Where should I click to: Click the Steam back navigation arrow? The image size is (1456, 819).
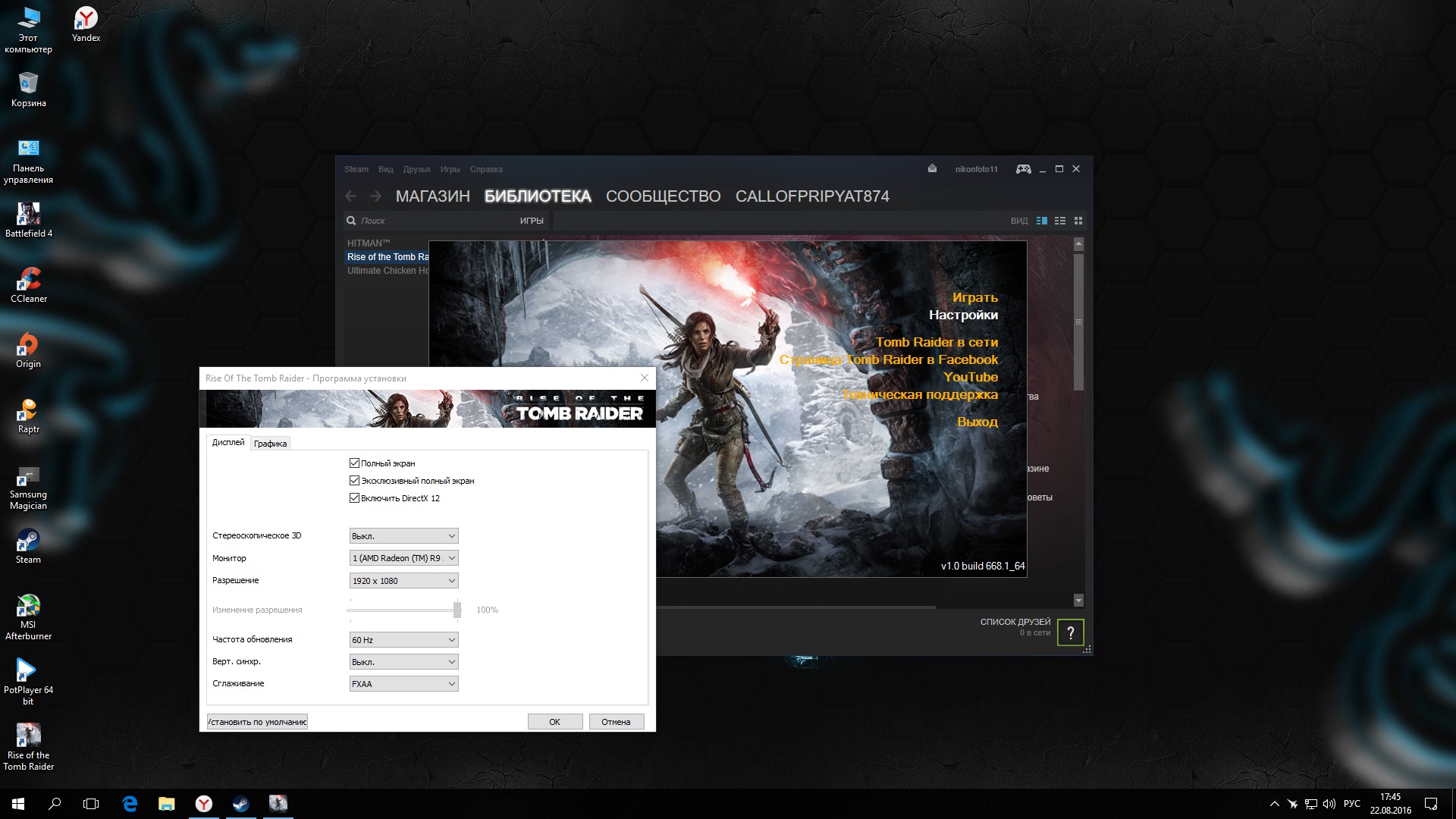pyautogui.click(x=350, y=196)
